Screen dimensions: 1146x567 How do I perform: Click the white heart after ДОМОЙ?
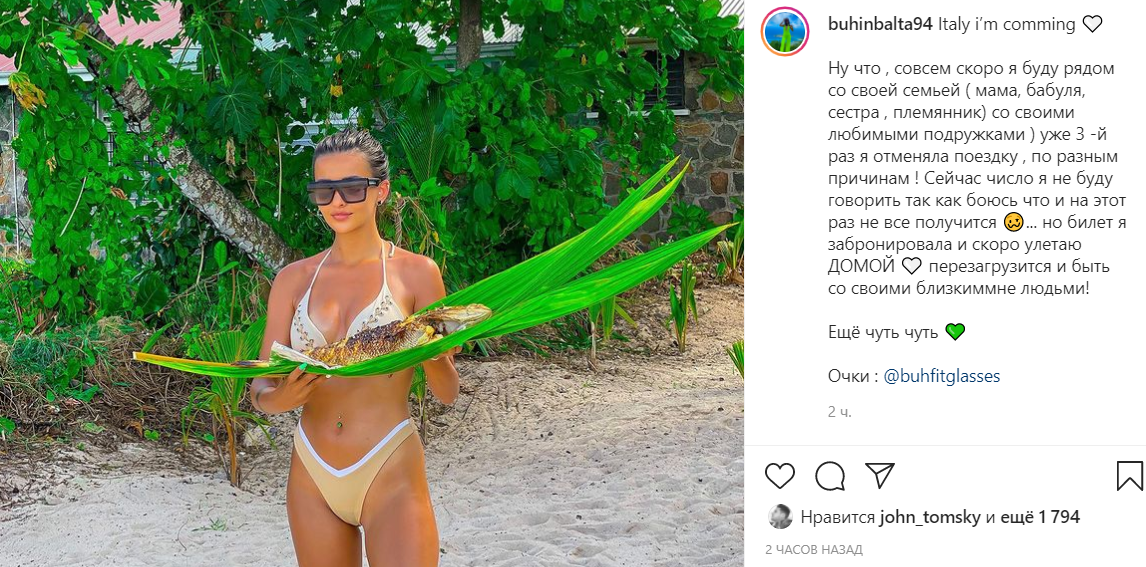(911, 266)
